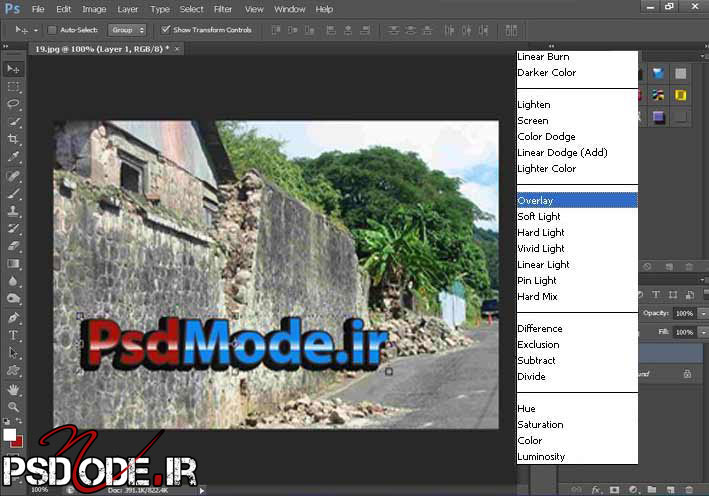Select the Move tool in the toolbox

tap(13, 69)
